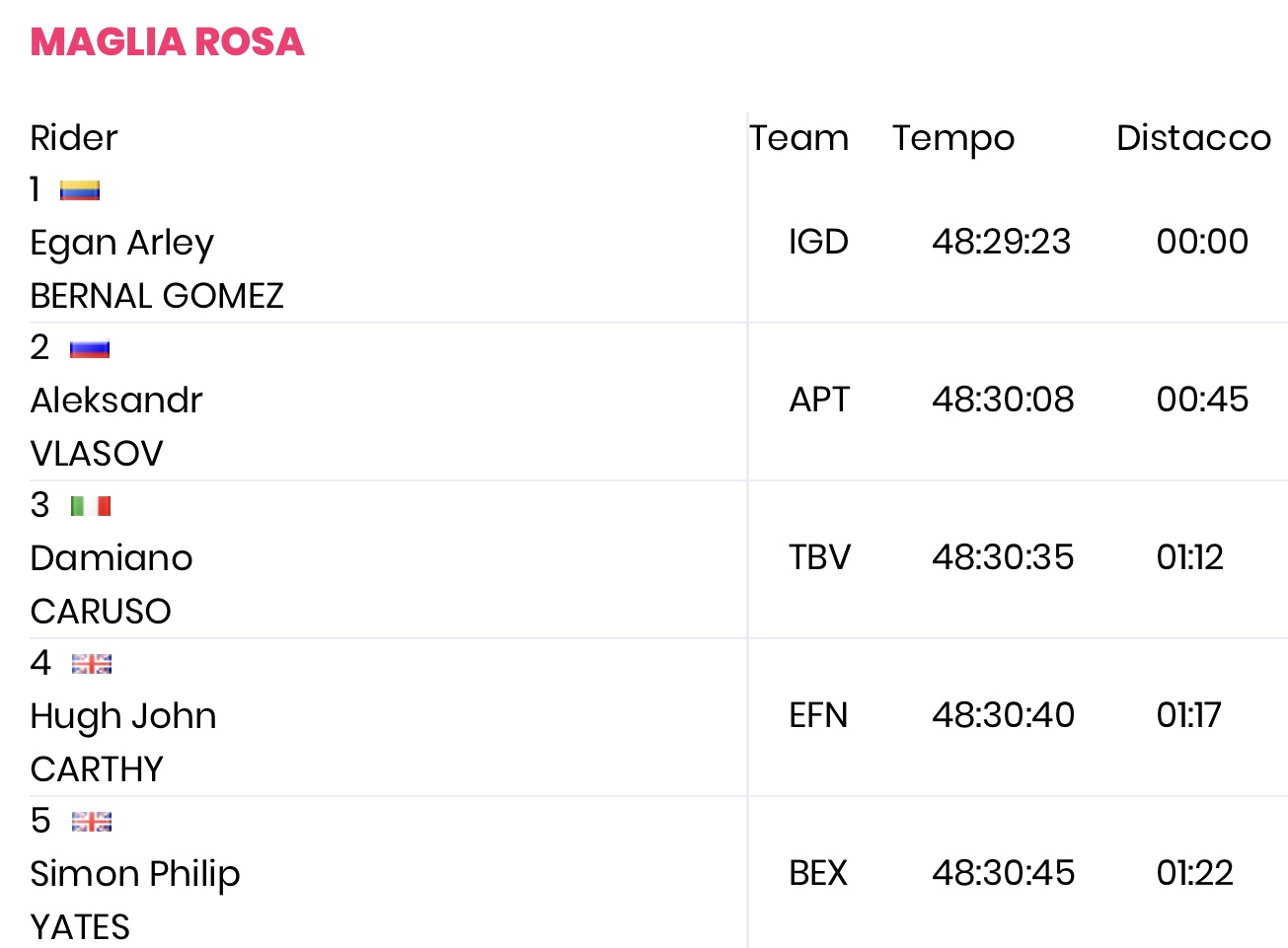Image resolution: width=1288 pixels, height=948 pixels.
Task: Open rider BERNAL GOMEZ profile
Action: pos(157,295)
